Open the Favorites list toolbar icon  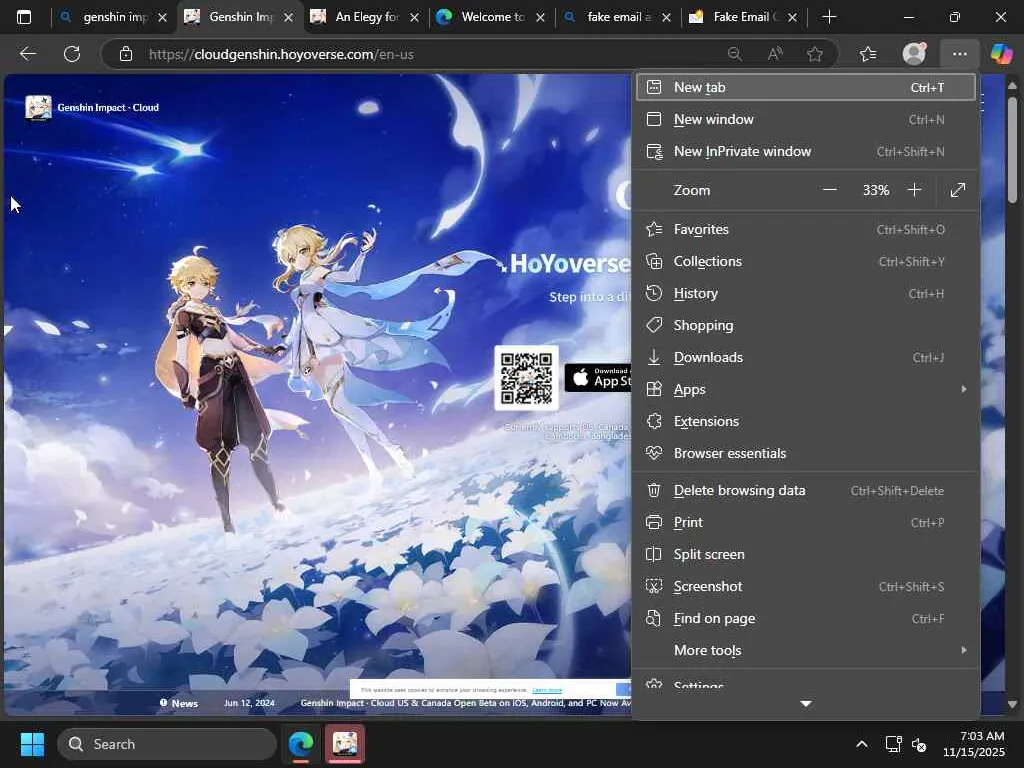[x=868, y=54]
